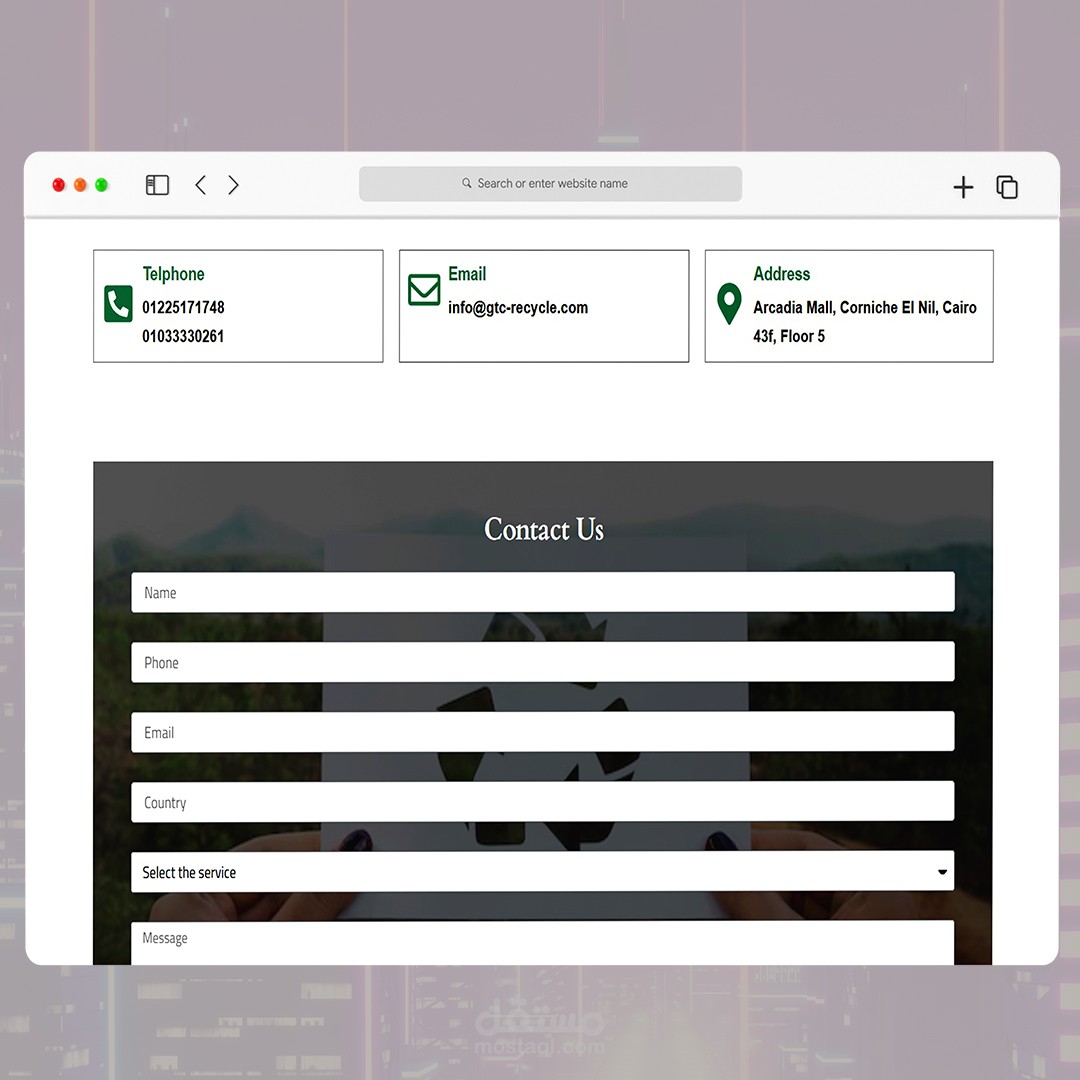Screen dimensions: 1080x1080
Task: Click the Email card heading
Action: (x=467, y=273)
